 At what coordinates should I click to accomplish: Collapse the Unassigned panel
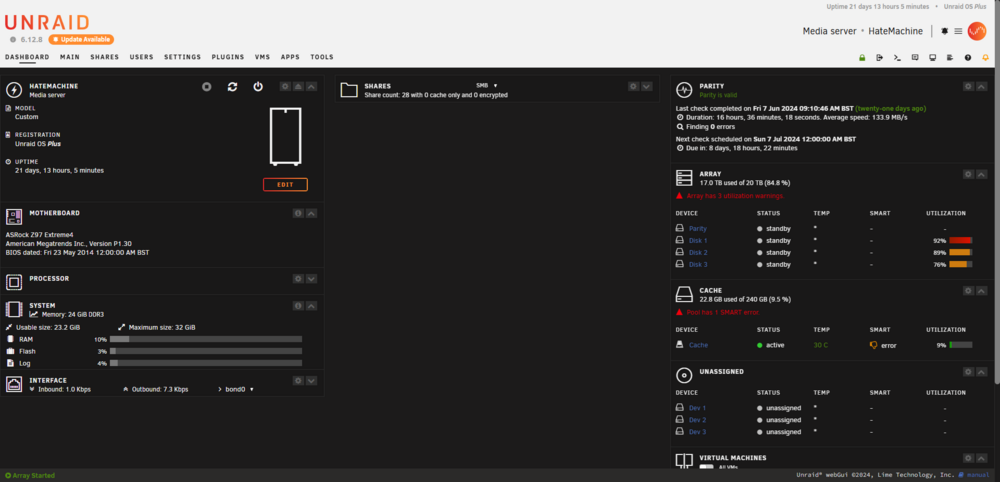[982, 372]
